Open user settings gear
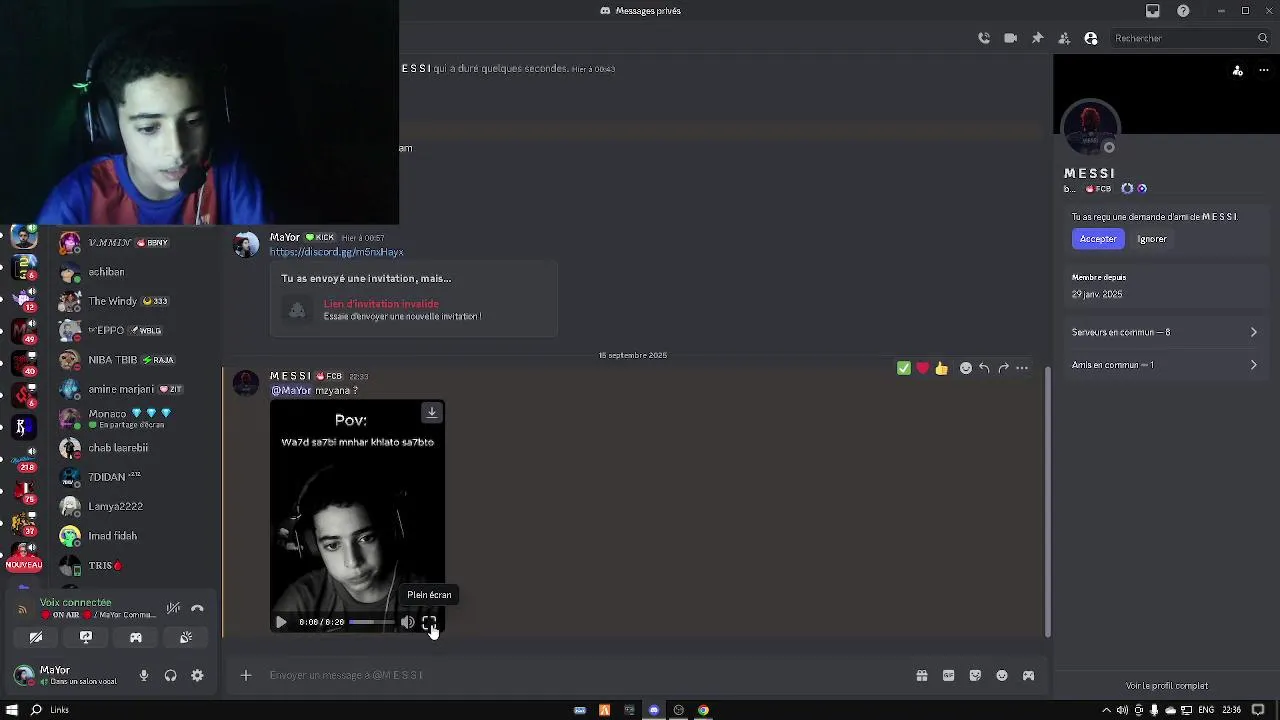1280x720 pixels. (197, 676)
